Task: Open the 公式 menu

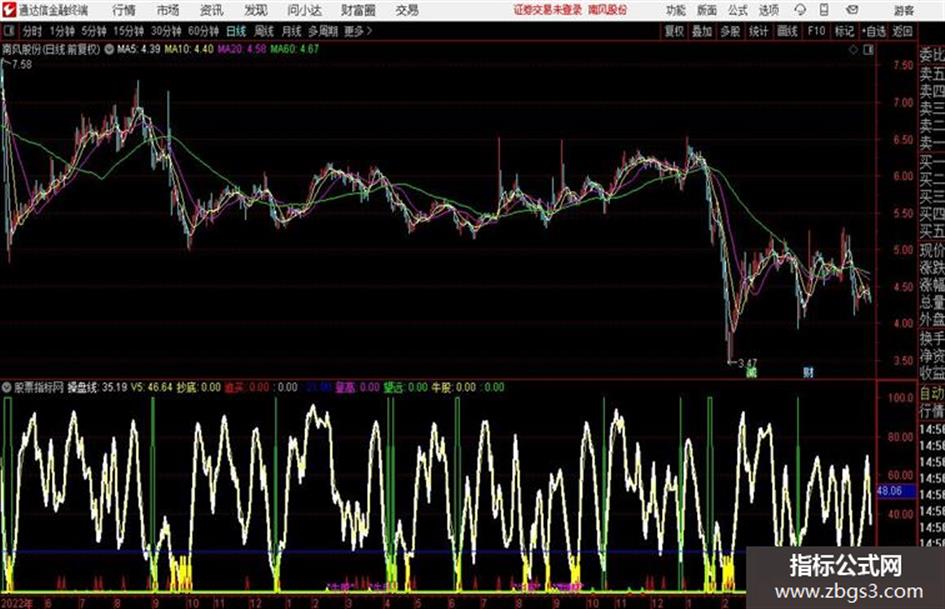Action: tap(738, 10)
